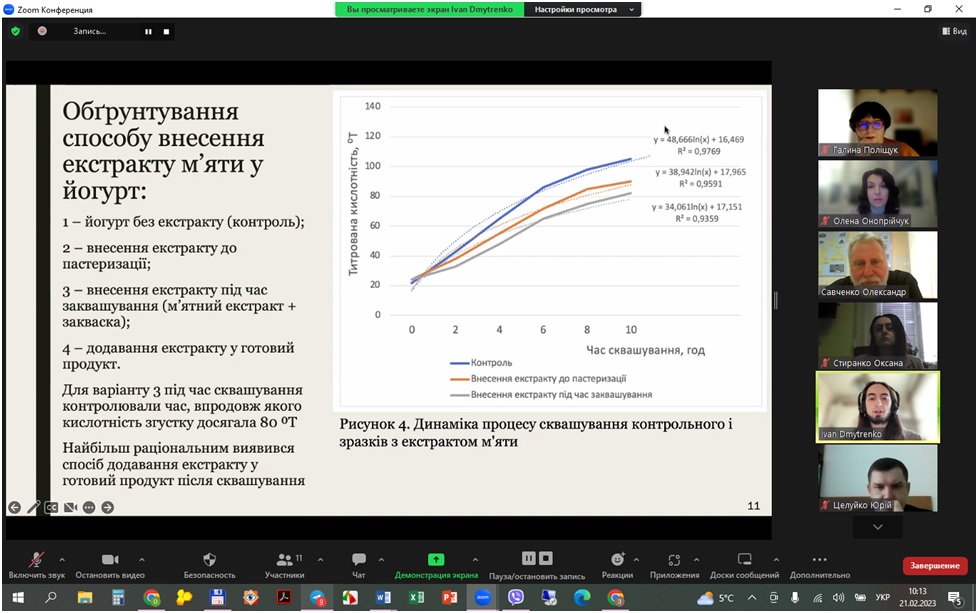Open the Безопасность security menu

tap(210, 564)
